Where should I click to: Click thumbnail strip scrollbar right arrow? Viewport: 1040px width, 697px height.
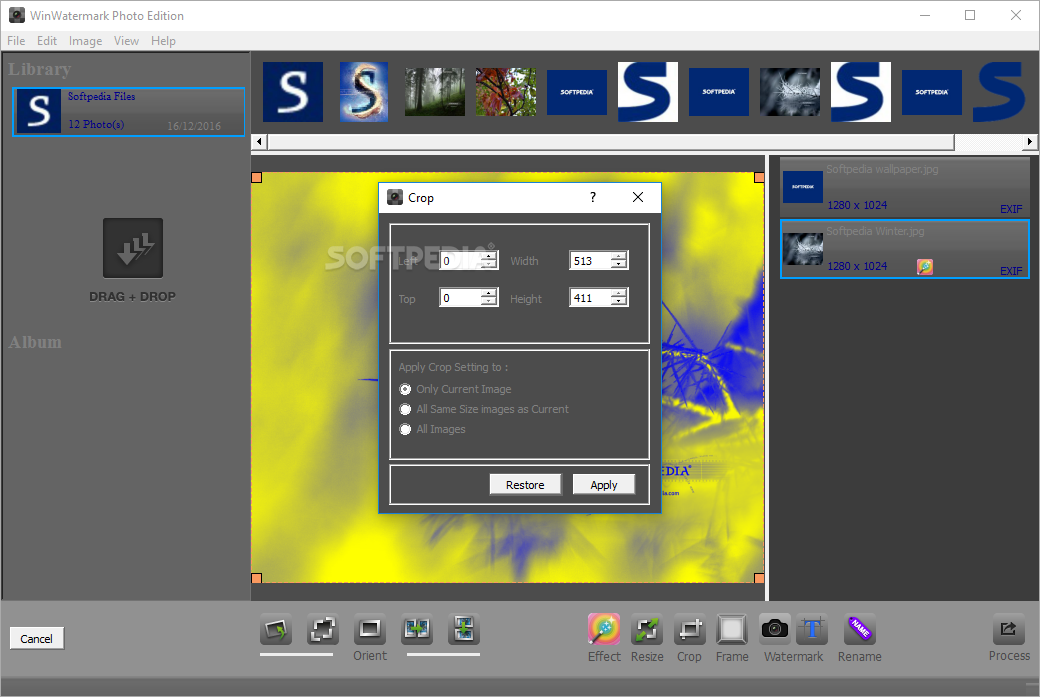point(1029,141)
